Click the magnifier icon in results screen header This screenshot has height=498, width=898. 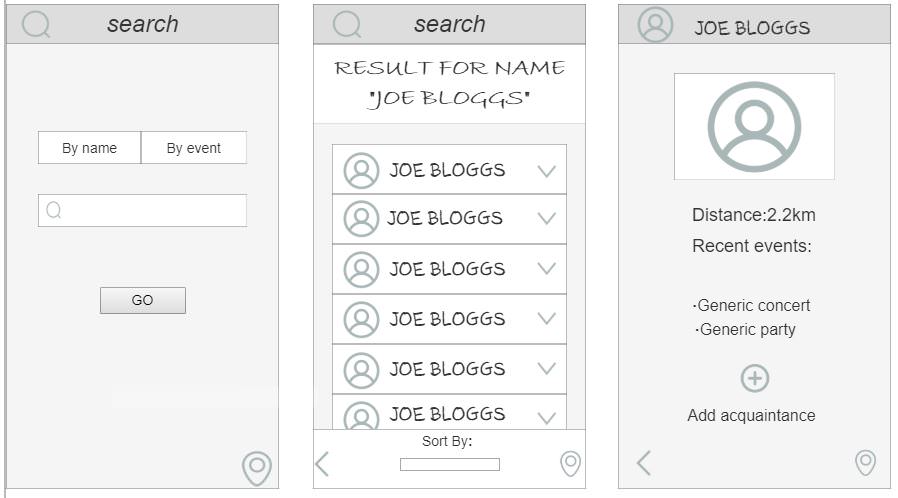pos(347,25)
